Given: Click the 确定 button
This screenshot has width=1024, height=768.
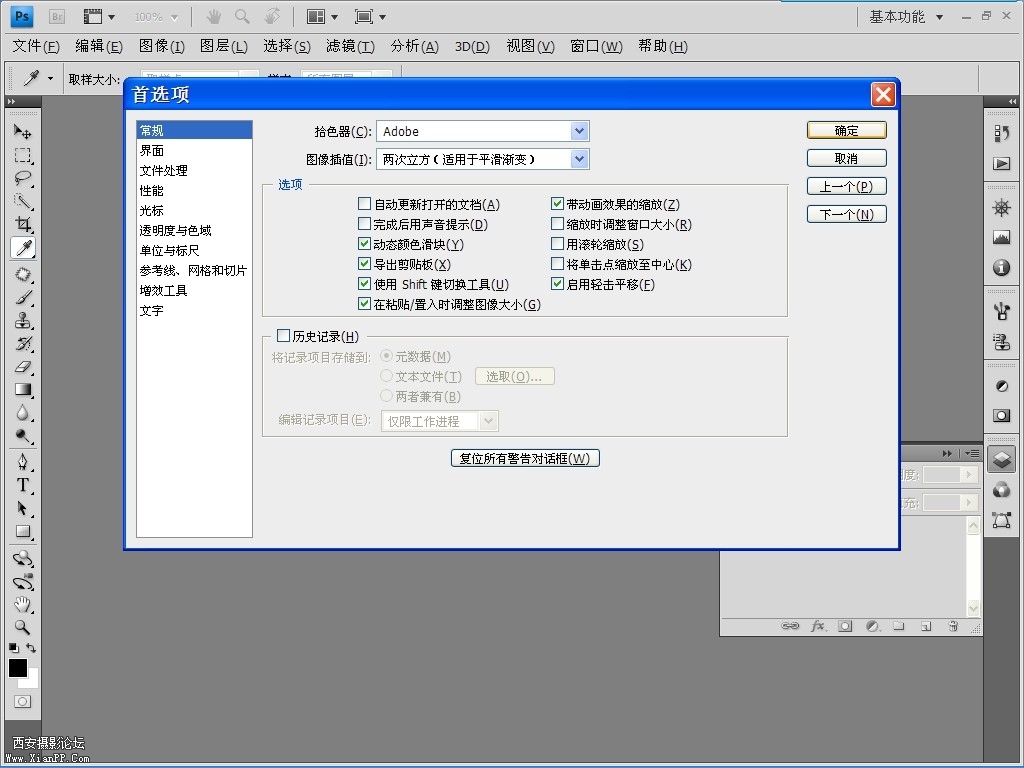Looking at the screenshot, I should (x=846, y=131).
